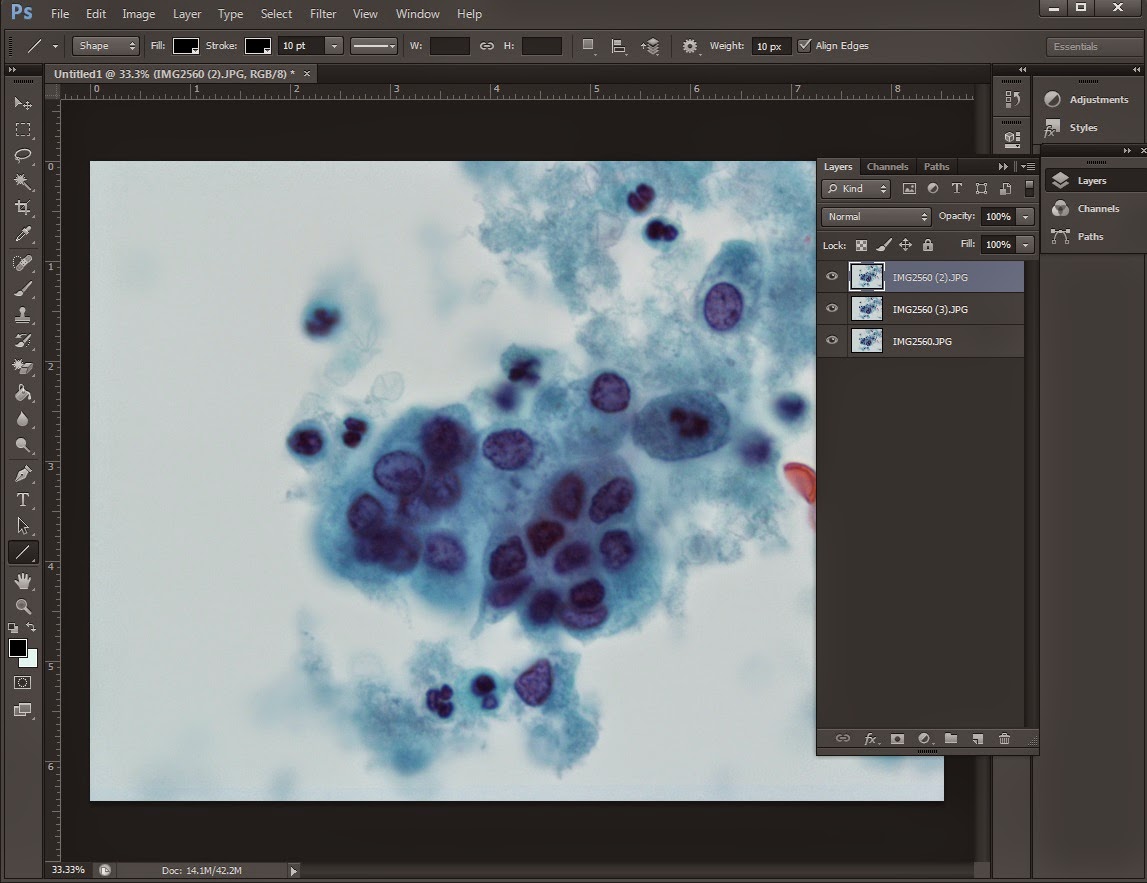Open the Adjustments panel
This screenshot has height=883, width=1147.
[x=1089, y=99]
